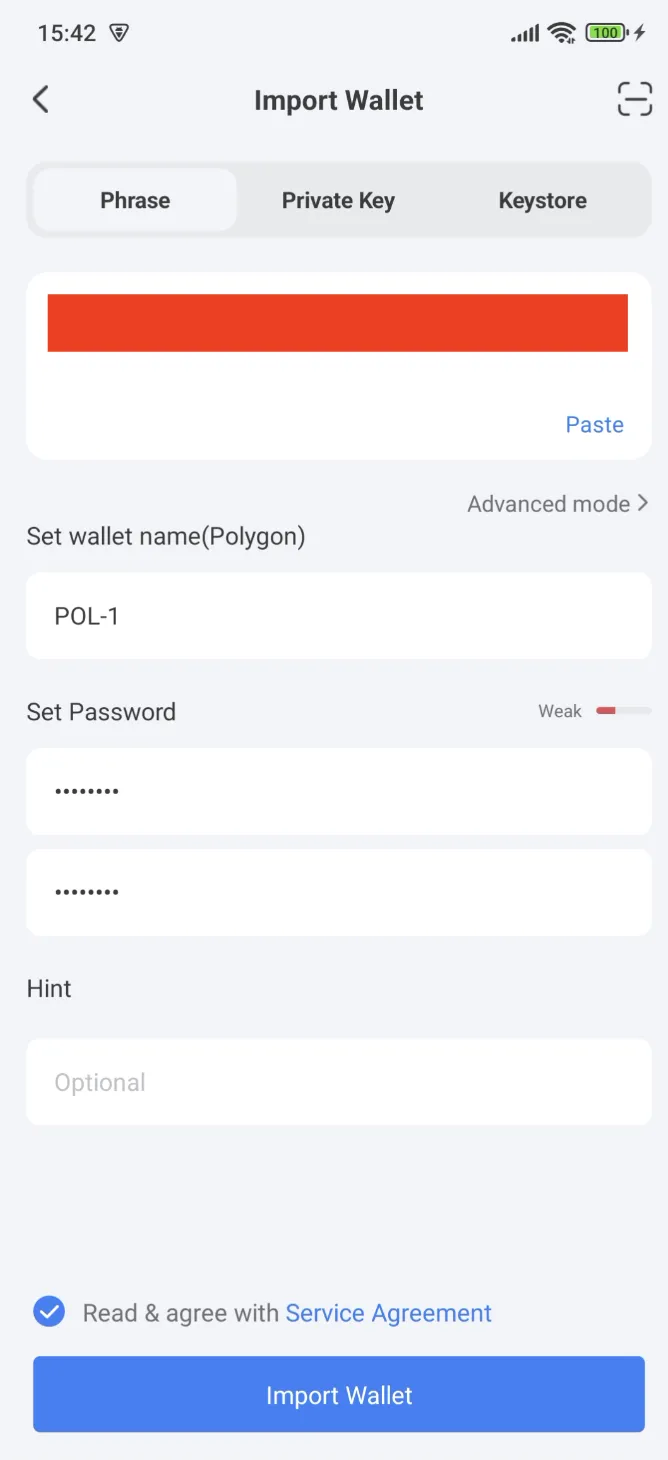668x1460 pixels.
Task: Tap the security shield icon in status bar
Action: point(119,32)
